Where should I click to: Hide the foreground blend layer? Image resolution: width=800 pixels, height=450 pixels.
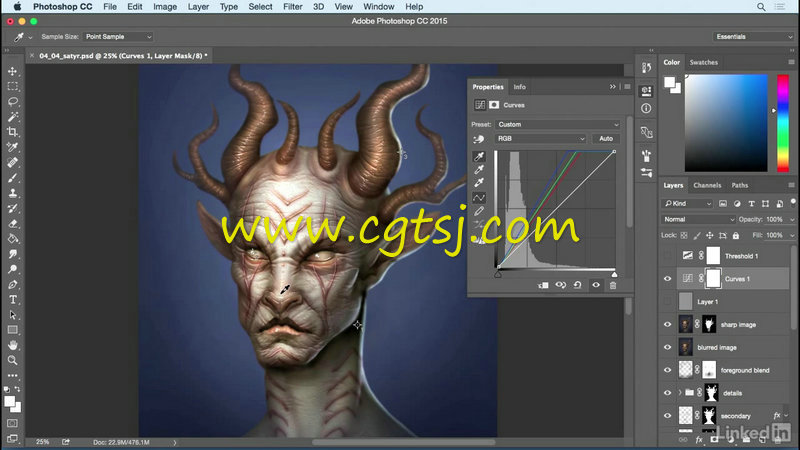coord(667,370)
